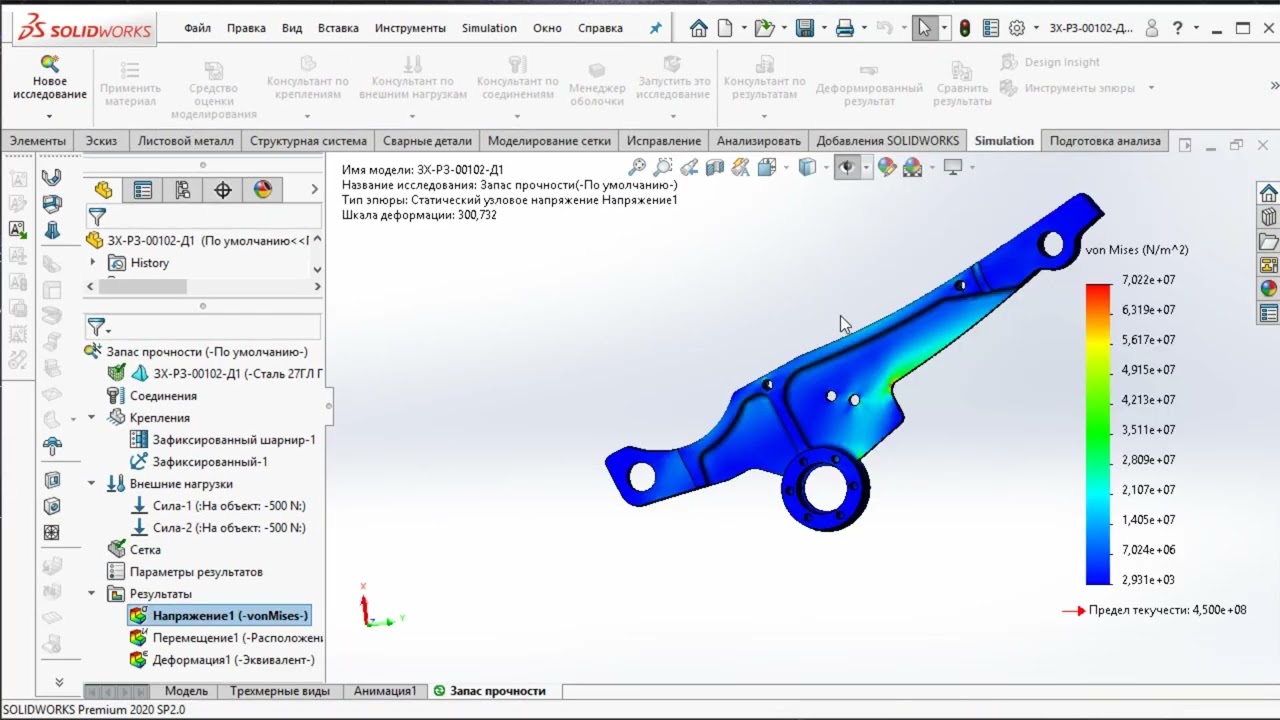Select Деформация1 (-Эквивалент-) result
The image size is (1280, 720).
[222, 660]
